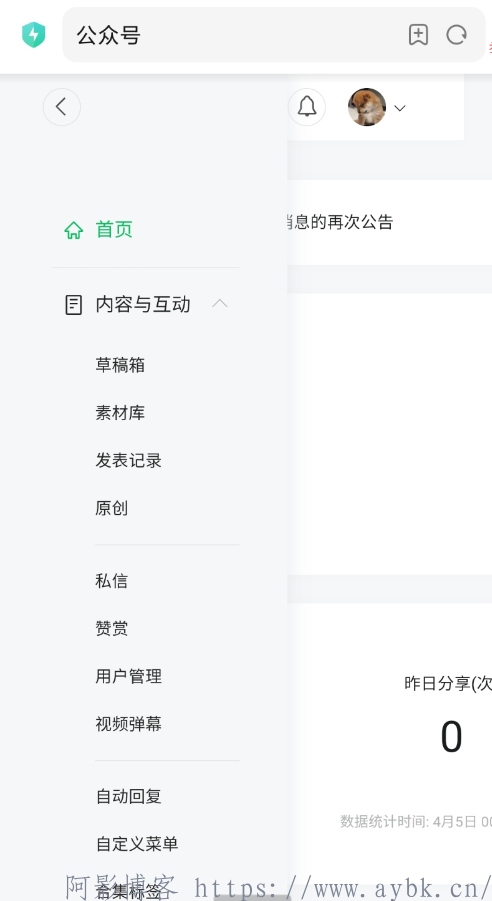The image size is (492, 901).
Task: Collapse sidebar using the back arrow
Action: click(x=62, y=107)
